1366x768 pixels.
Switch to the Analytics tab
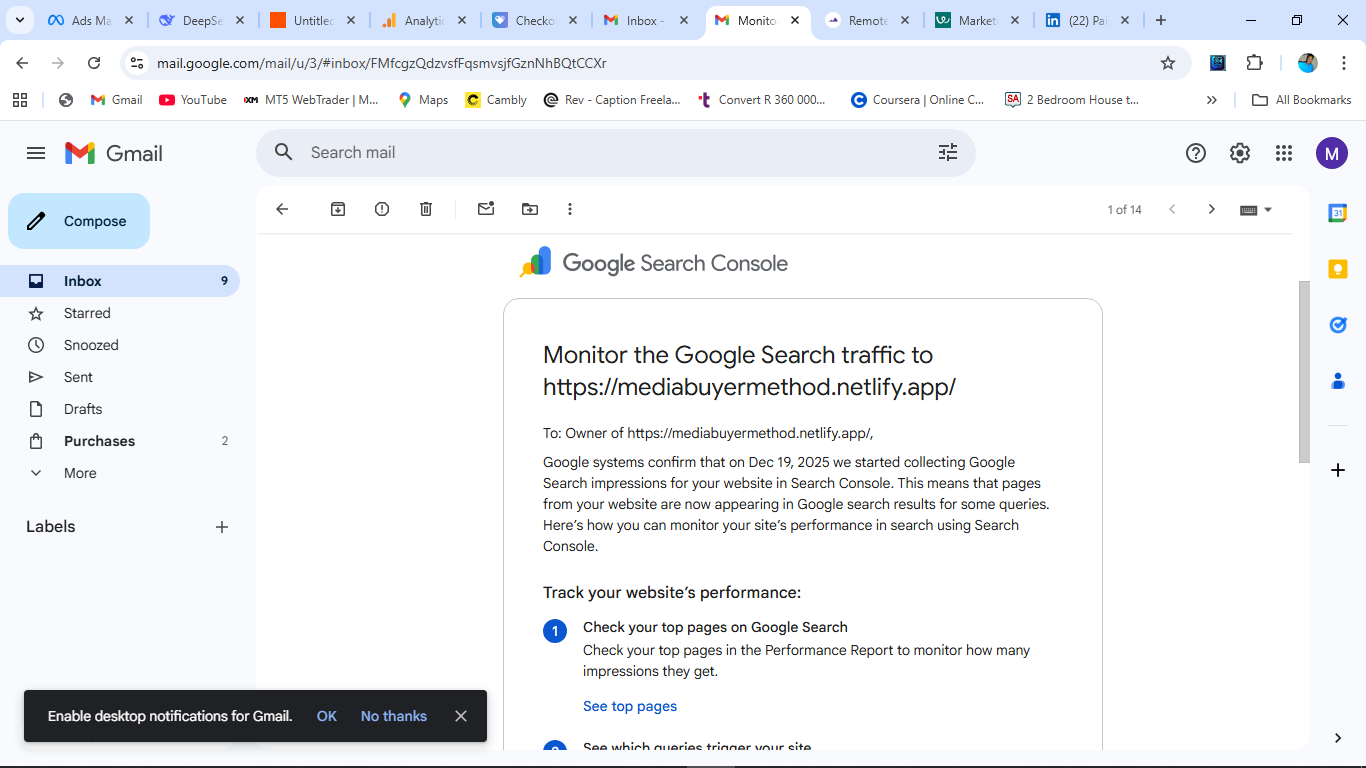[423, 20]
